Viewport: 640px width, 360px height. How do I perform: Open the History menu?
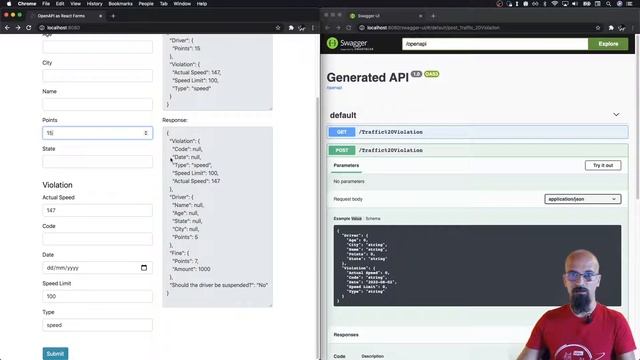tap(95, 4)
